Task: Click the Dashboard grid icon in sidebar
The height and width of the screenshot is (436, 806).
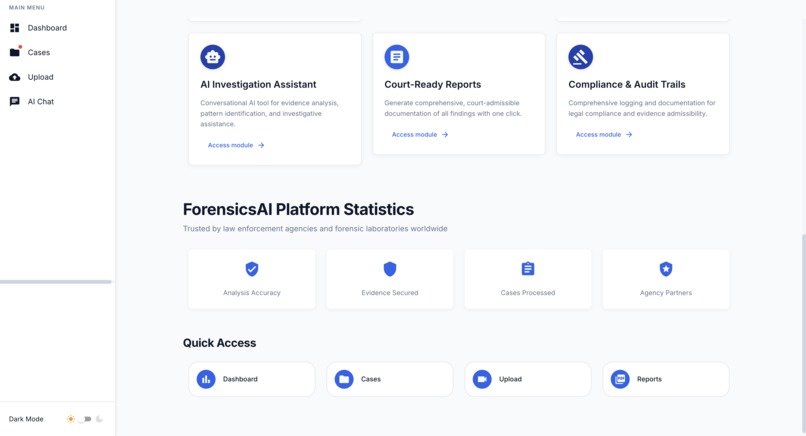Action: pos(14,28)
